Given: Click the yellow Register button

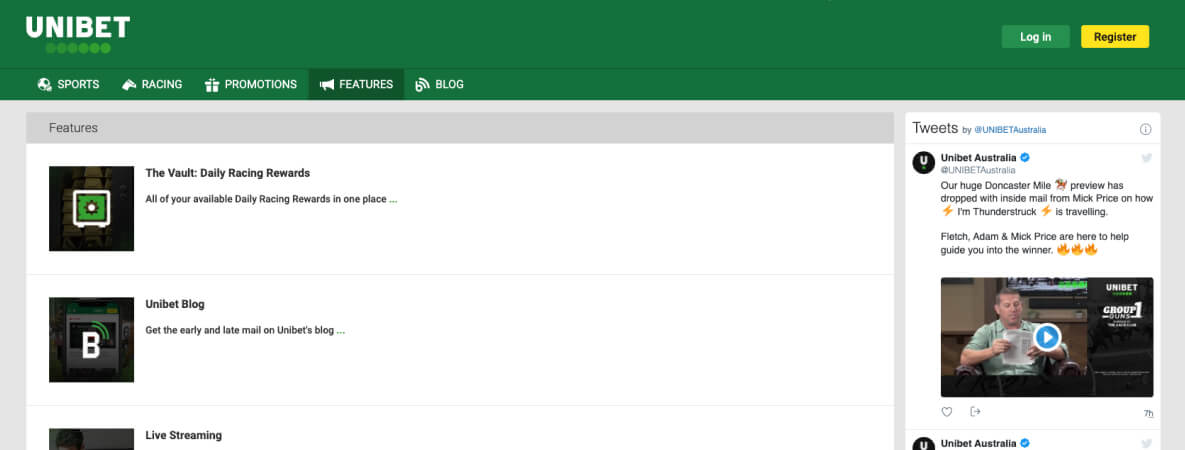Looking at the screenshot, I should point(1115,36).
